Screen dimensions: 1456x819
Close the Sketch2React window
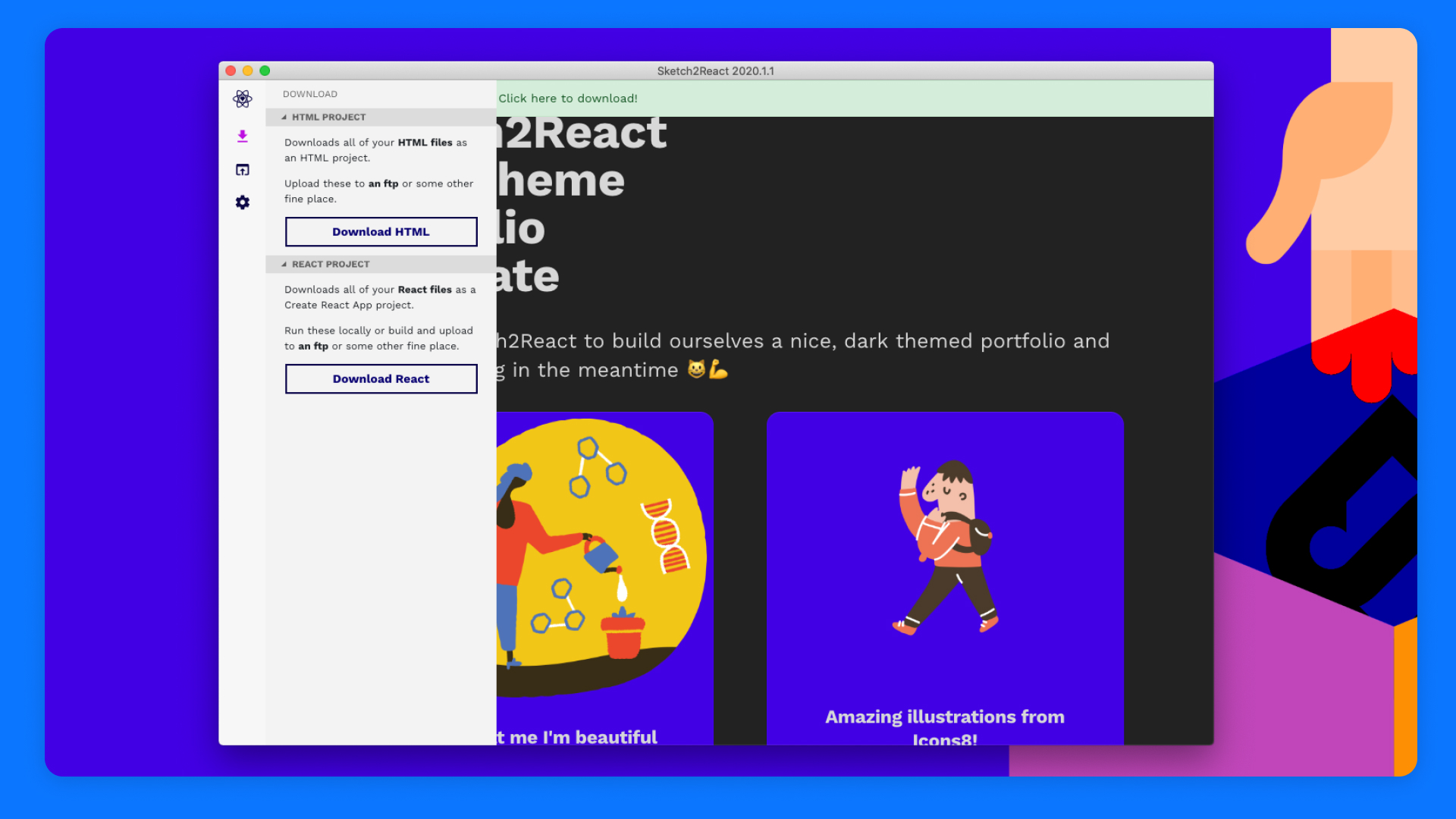point(231,71)
